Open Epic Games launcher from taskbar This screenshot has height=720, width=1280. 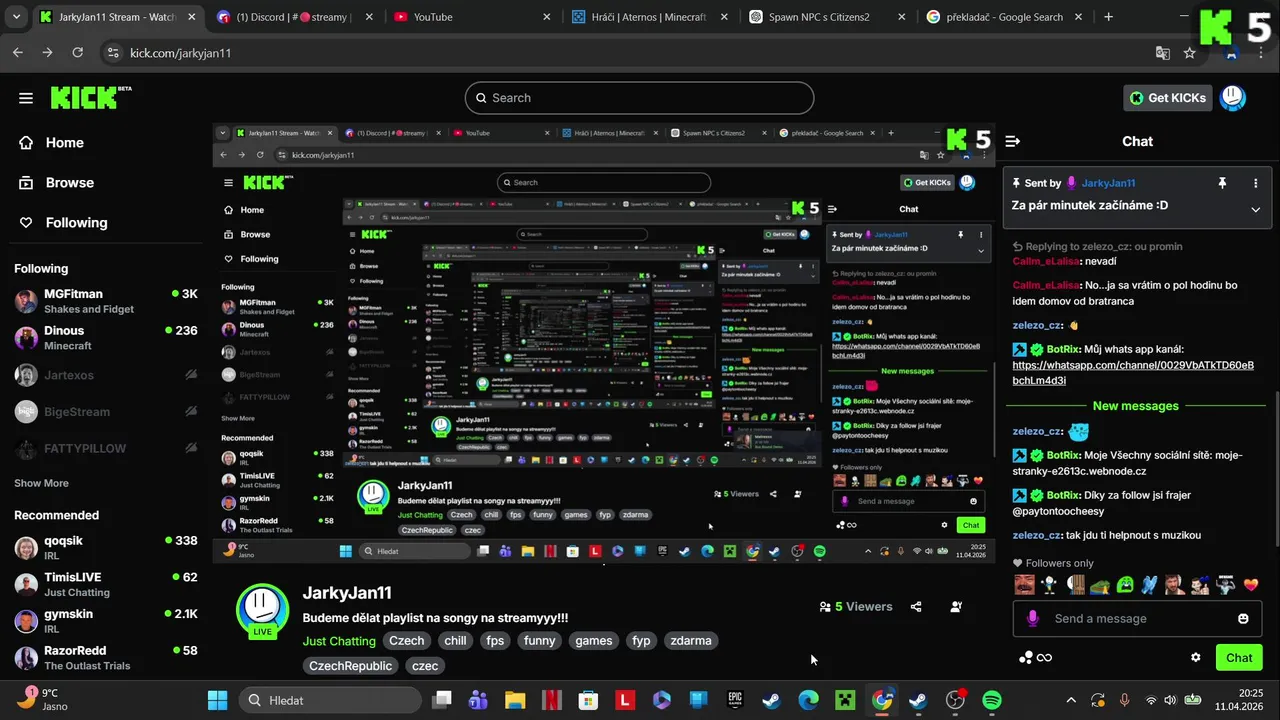pos(735,700)
